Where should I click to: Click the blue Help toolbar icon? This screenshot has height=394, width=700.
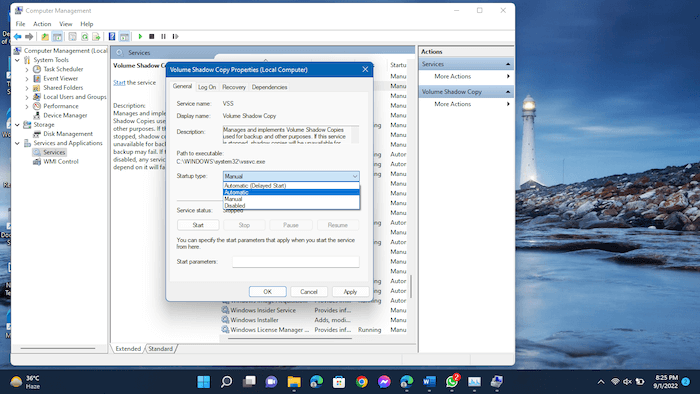(112, 37)
